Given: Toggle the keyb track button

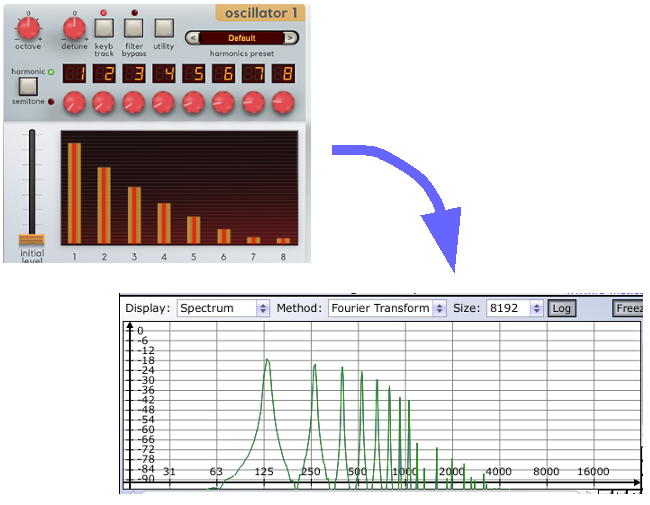Looking at the screenshot, I should 104,28.
